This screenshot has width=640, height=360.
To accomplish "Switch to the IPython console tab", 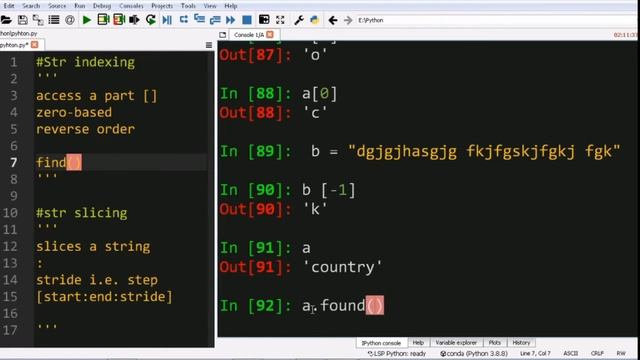I will 381,343.
